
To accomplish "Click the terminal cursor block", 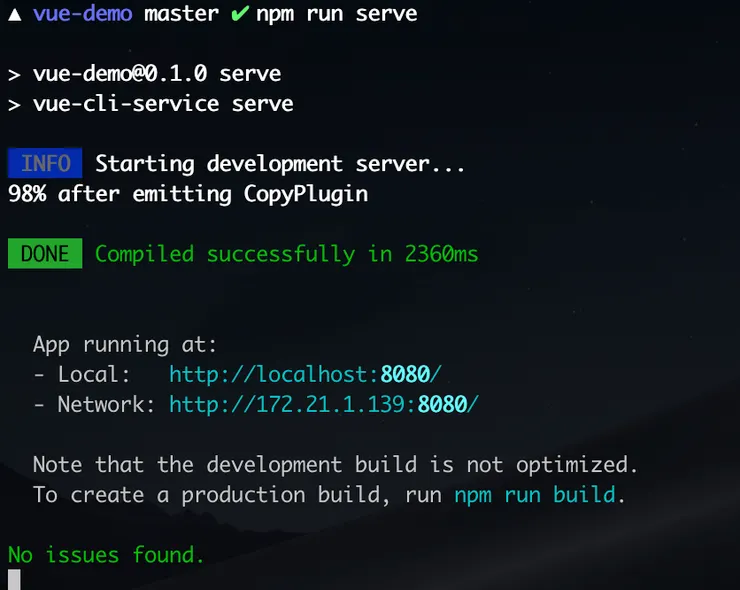I will click(14, 580).
